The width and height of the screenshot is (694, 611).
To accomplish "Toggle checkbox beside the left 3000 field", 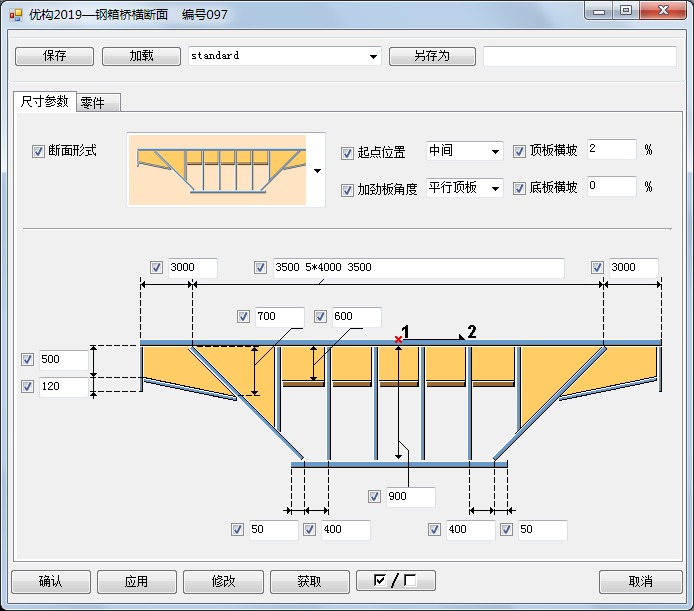I will point(156,267).
